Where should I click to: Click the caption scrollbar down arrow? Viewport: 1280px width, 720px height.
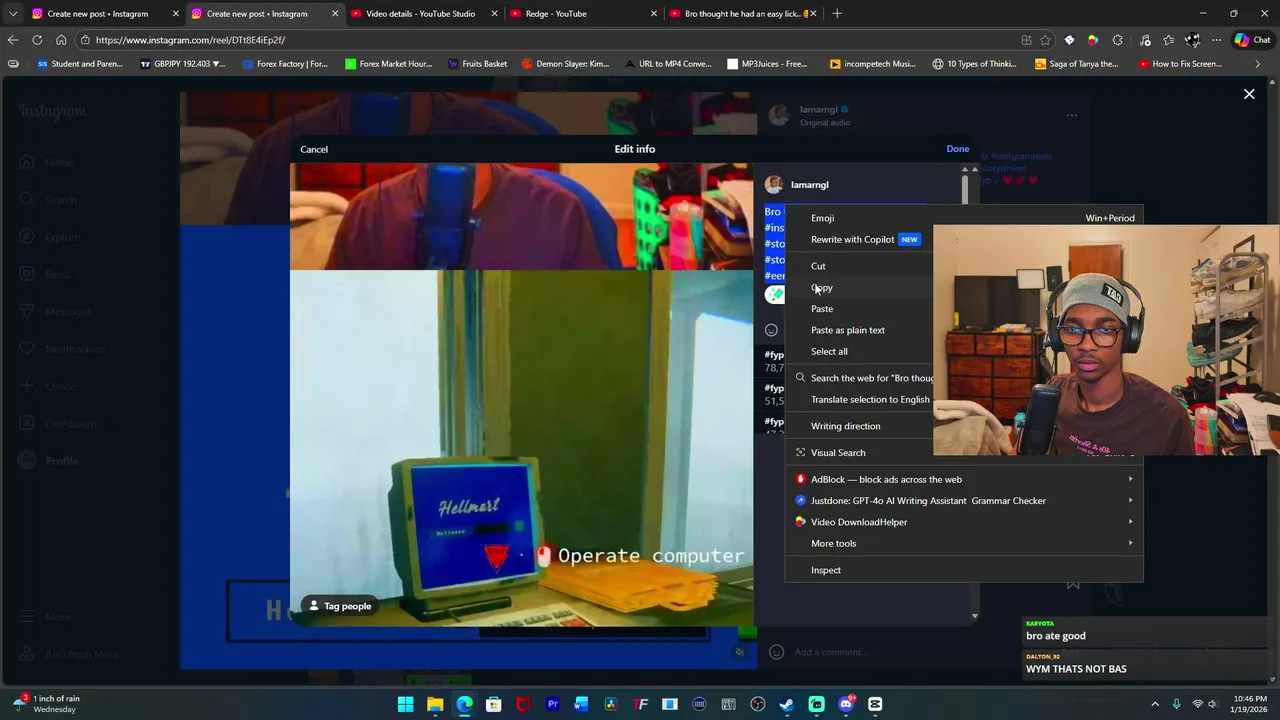click(x=974, y=616)
